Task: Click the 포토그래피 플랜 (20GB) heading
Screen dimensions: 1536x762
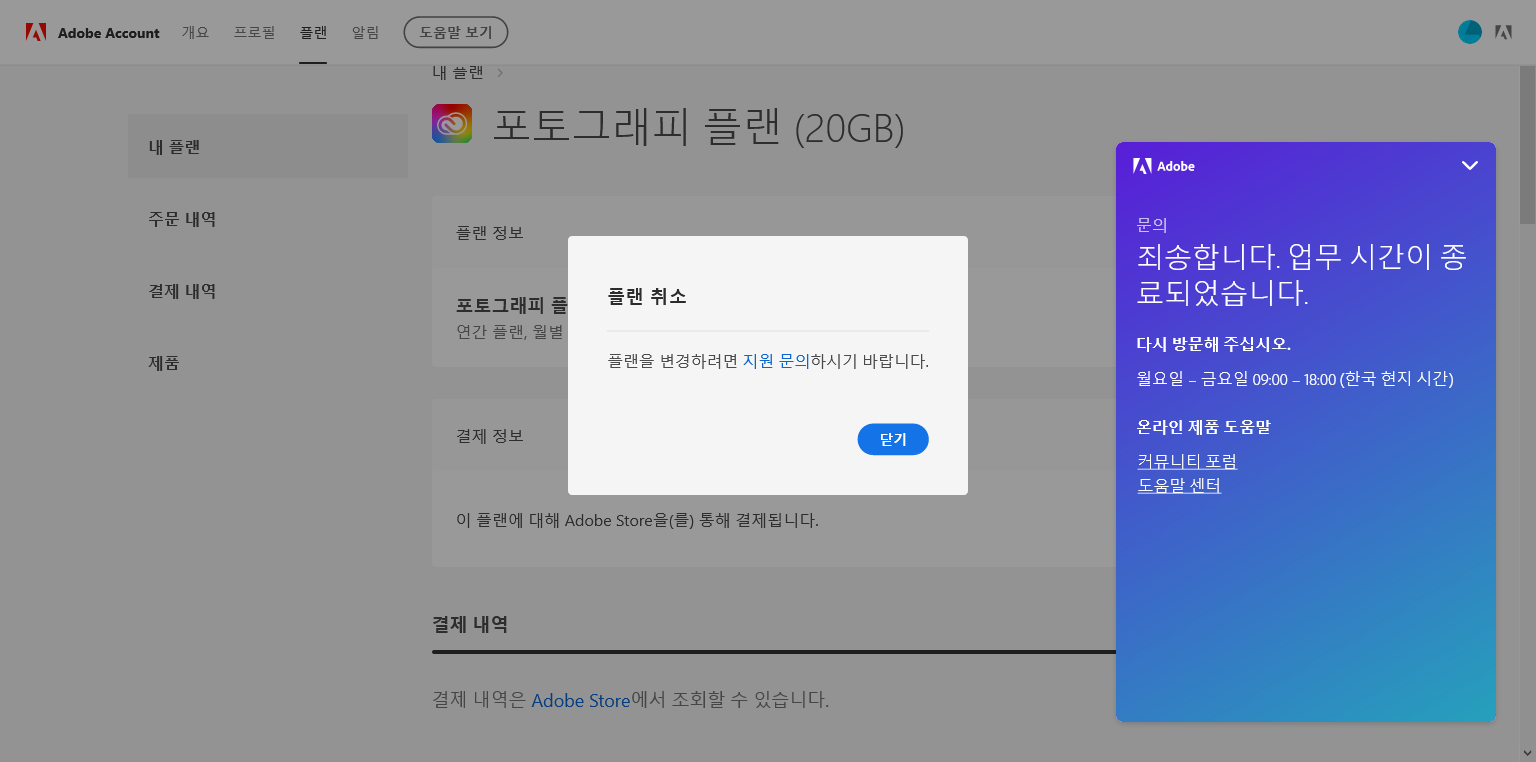Action: pyautogui.click(x=699, y=126)
